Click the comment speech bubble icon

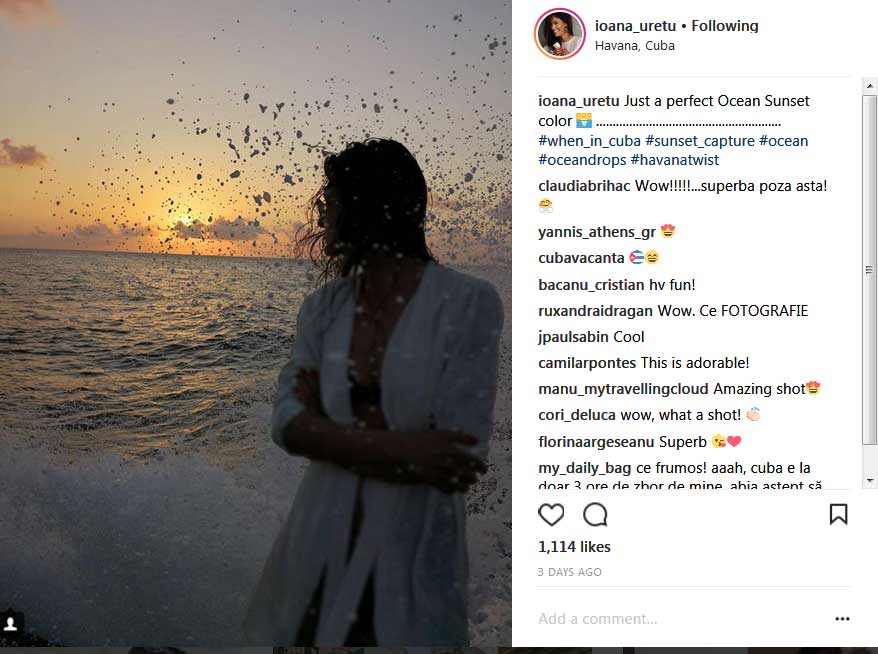[595, 514]
